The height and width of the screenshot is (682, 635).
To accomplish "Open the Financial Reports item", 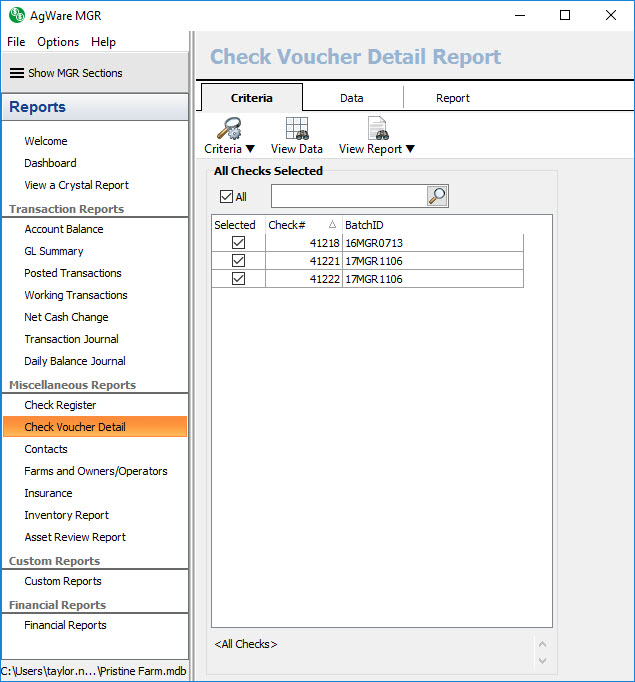I will click(x=65, y=625).
